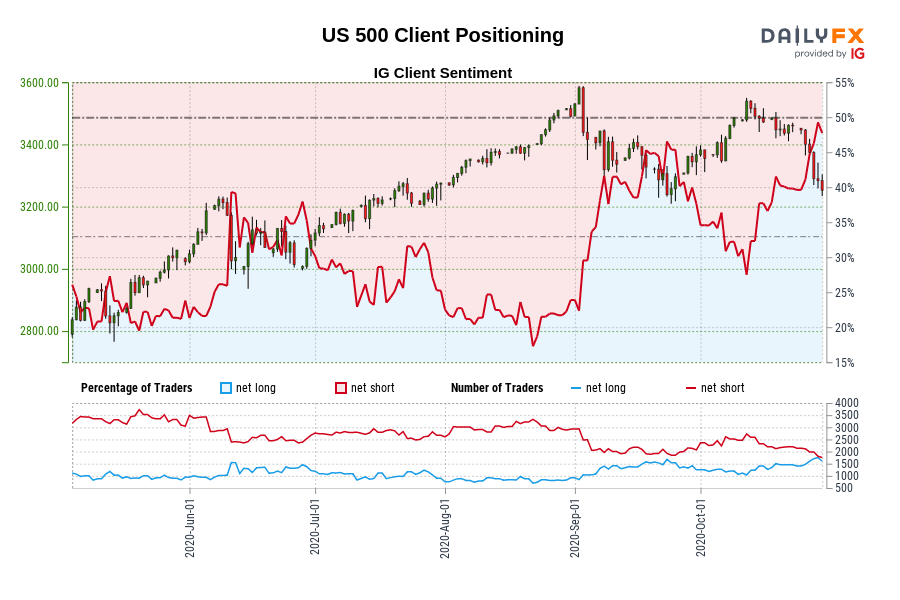The width and height of the screenshot is (900, 600).
Task: Click the red net short percentage swatch
Action: (x=341, y=388)
